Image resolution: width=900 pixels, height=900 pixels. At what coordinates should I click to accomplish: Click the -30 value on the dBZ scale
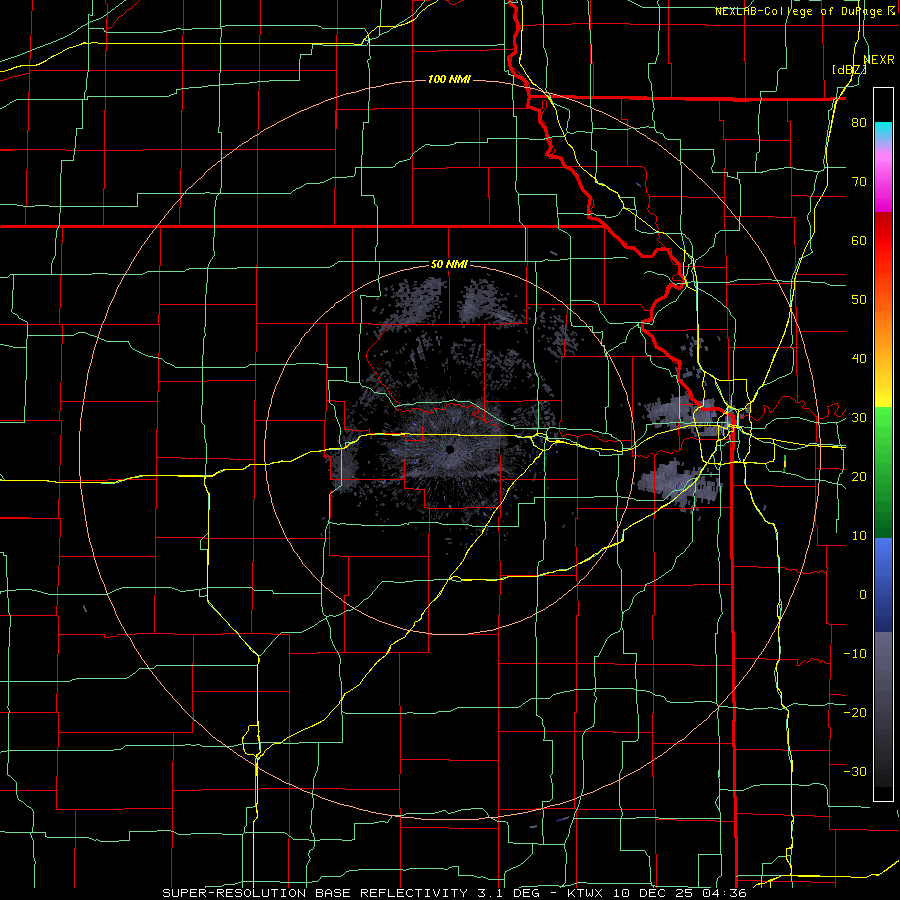[x=855, y=771]
